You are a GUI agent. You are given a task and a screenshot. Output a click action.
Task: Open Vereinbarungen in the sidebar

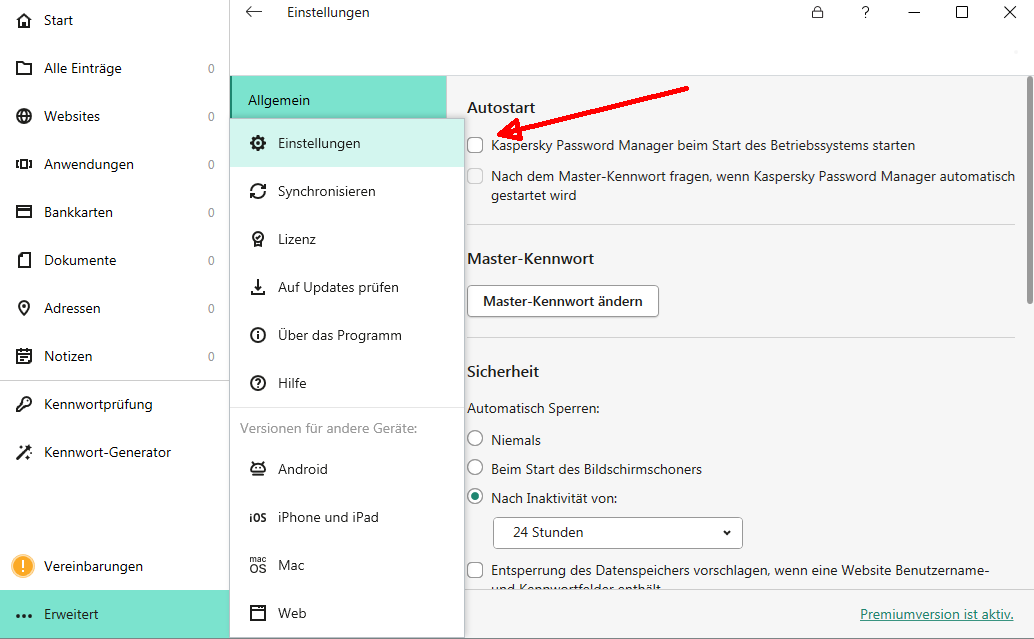coord(115,566)
